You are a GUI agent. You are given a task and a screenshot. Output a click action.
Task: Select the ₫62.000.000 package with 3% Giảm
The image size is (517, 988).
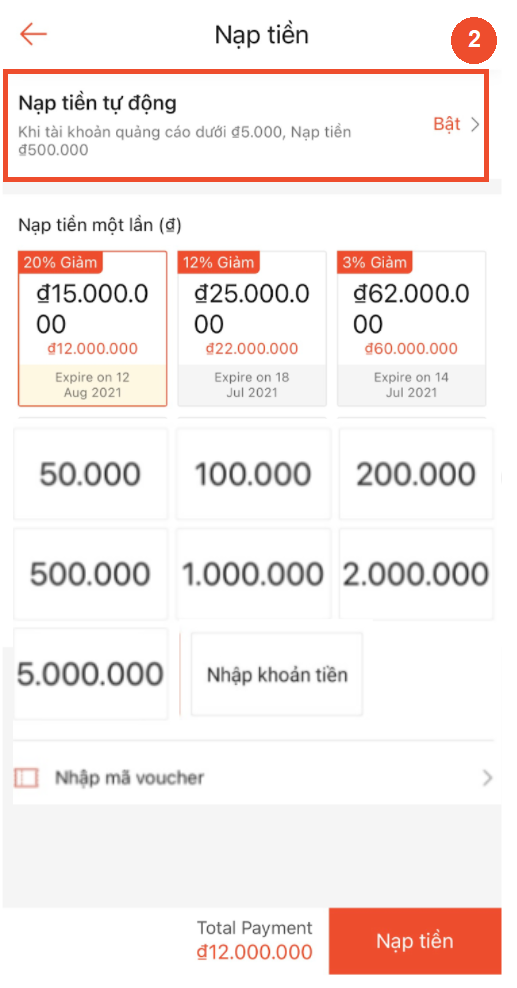click(411, 329)
